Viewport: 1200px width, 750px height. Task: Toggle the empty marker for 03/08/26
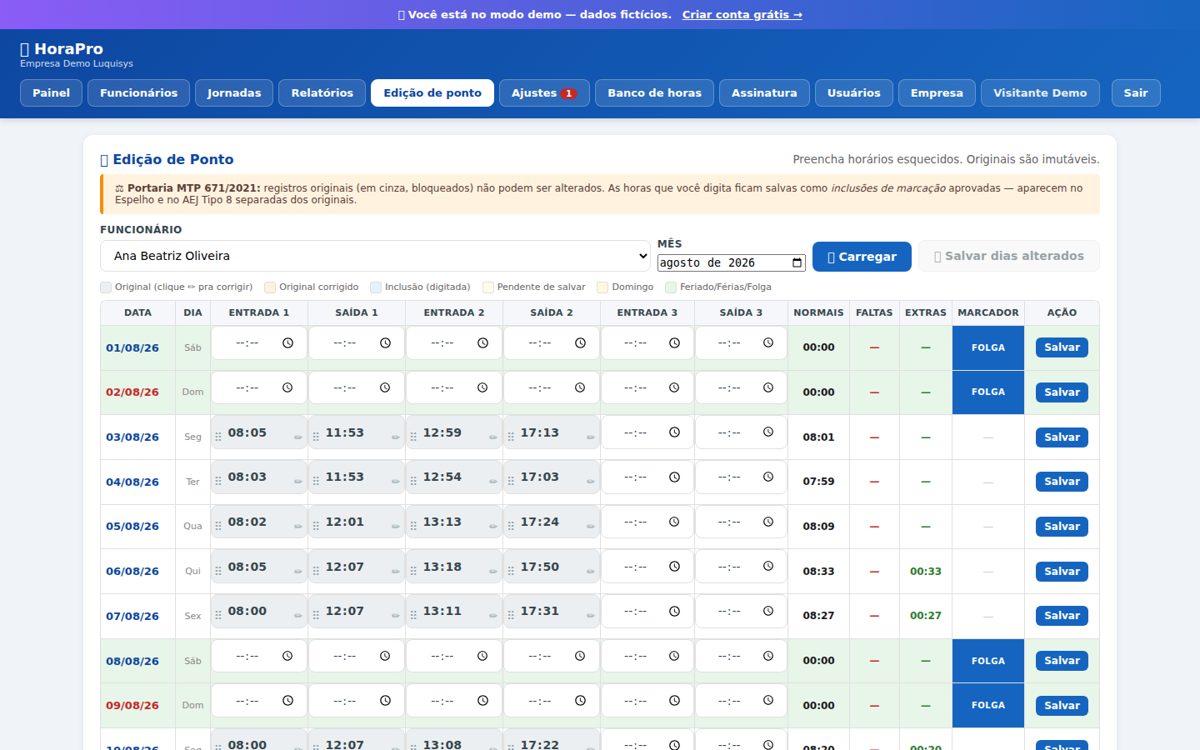988,437
